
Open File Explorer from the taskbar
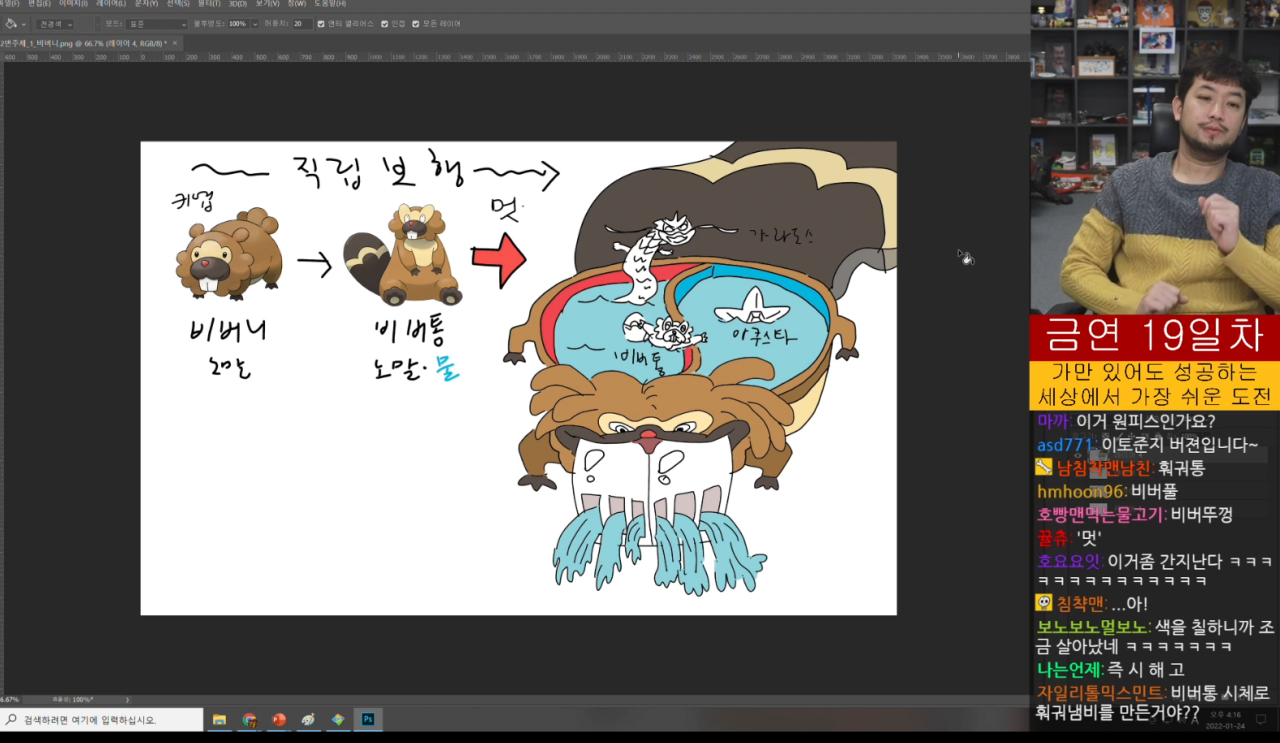[x=219, y=719]
